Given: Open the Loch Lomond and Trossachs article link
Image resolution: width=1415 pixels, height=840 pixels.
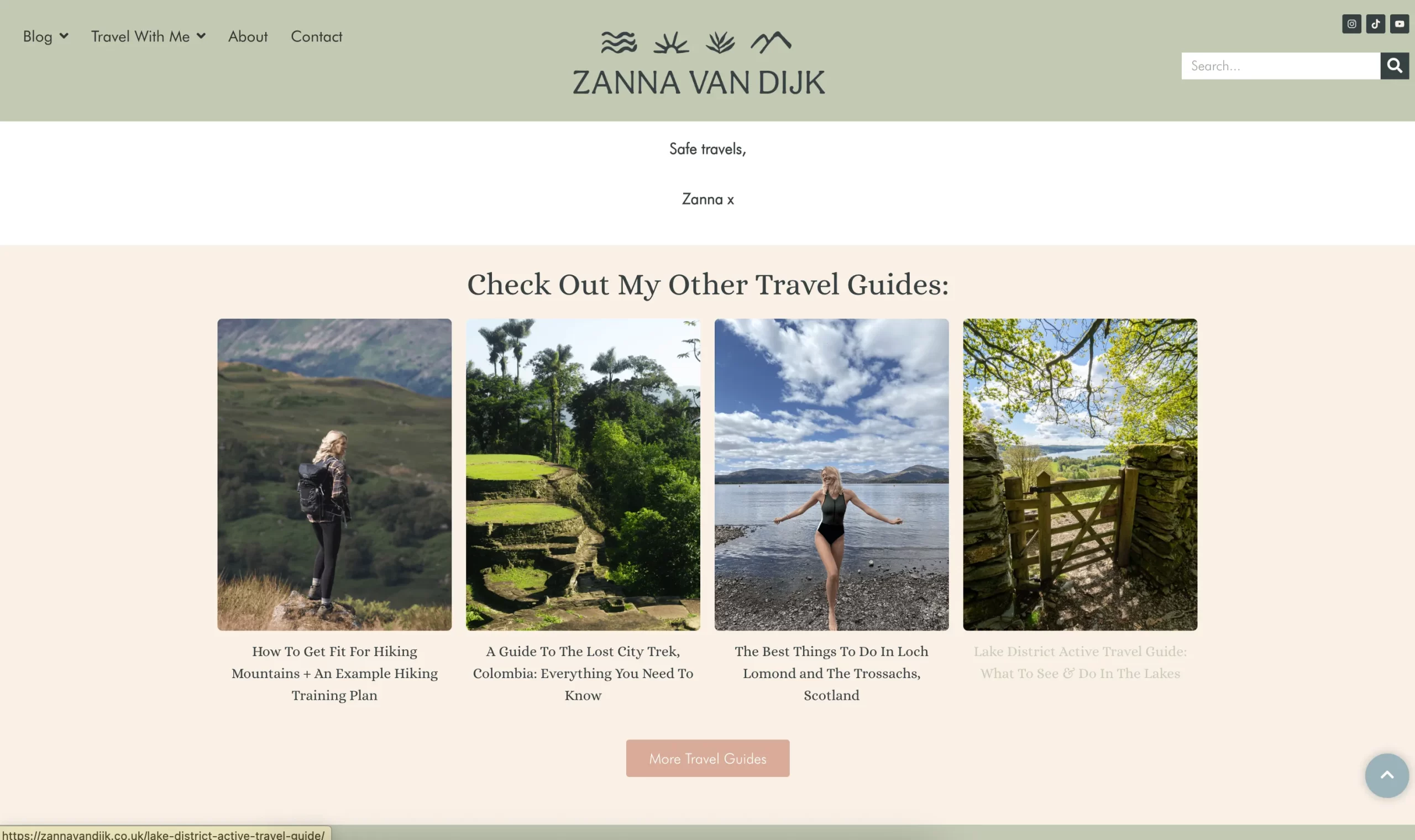Looking at the screenshot, I should tap(831, 673).
